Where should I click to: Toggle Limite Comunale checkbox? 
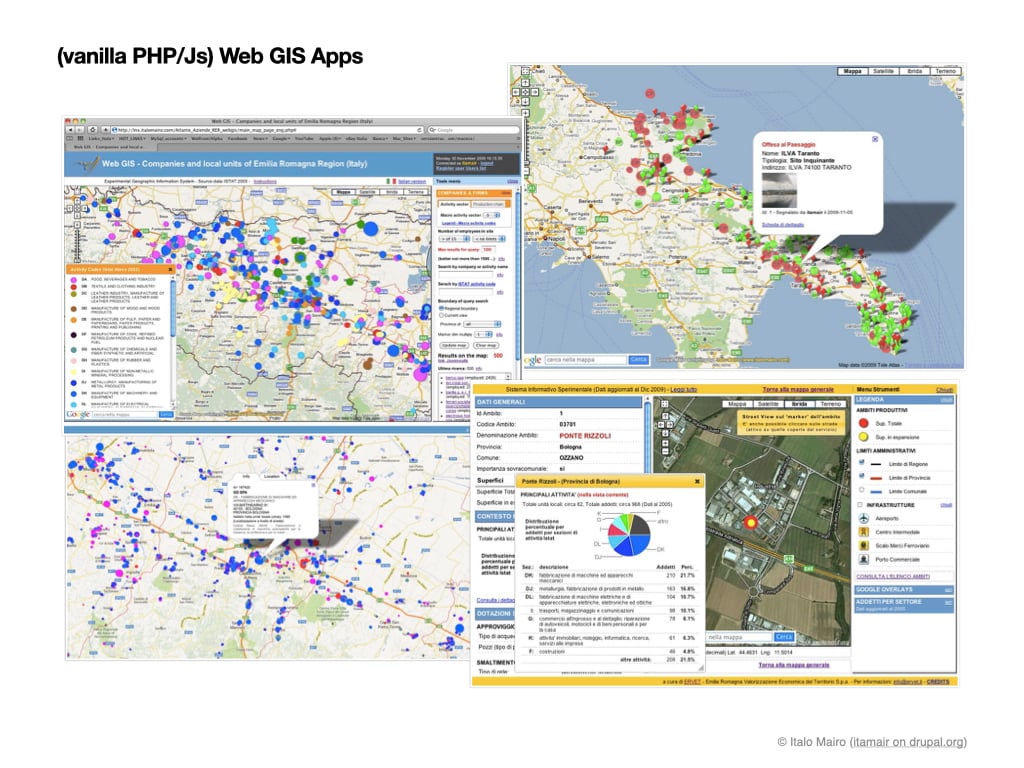pyautogui.click(x=861, y=490)
